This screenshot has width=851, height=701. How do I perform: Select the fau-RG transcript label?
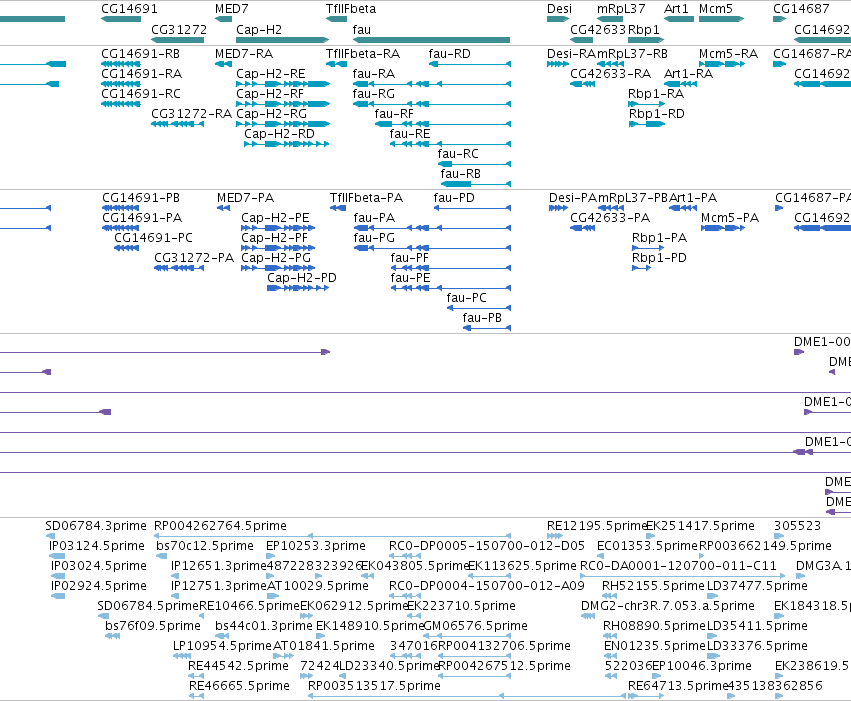click(x=374, y=94)
